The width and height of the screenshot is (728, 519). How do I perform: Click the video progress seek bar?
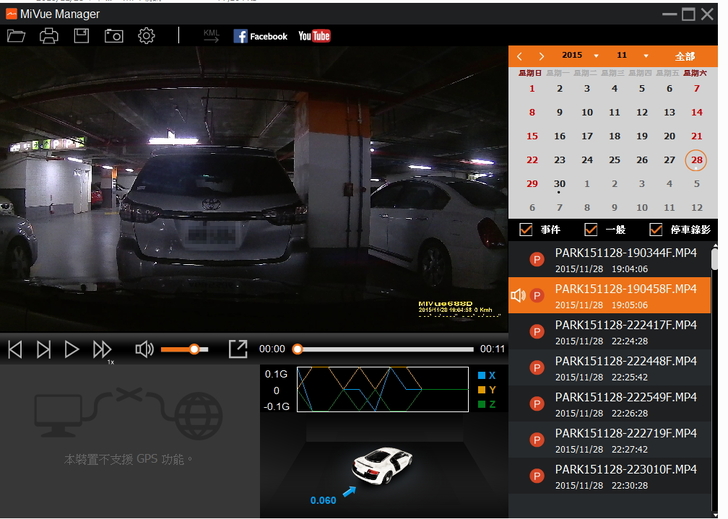click(x=385, y=349)
